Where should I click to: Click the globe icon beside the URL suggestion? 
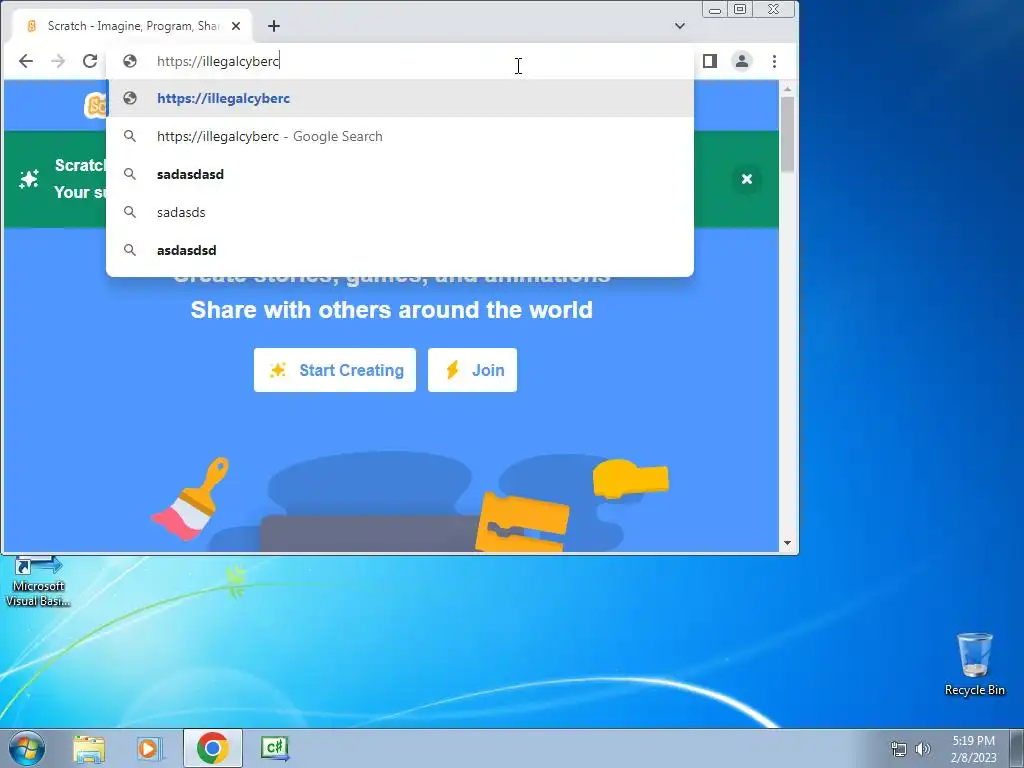point(130,99)
